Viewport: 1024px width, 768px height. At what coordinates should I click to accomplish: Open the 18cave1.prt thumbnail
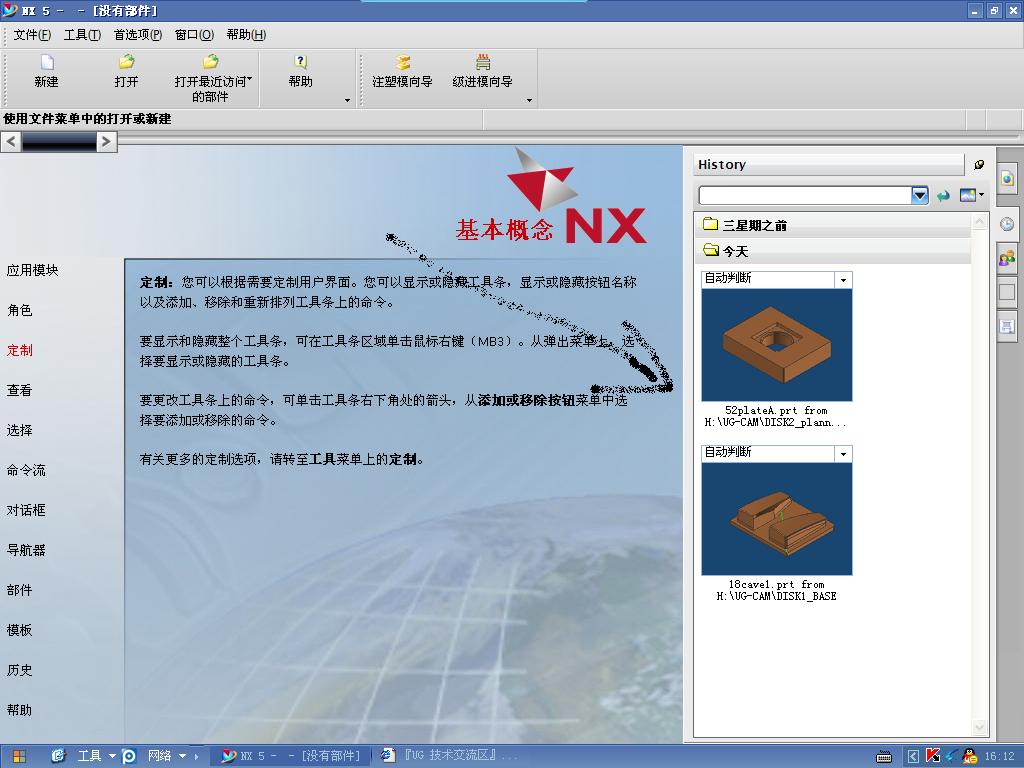click(776, 519)
